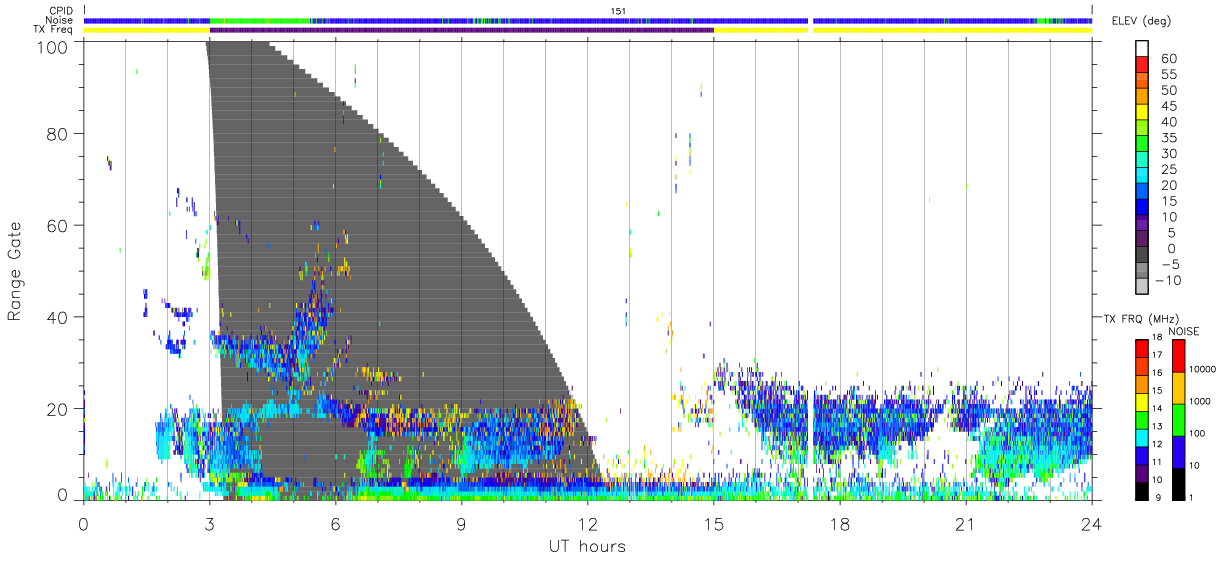Click the ELEV (deg) legend title
Screen dimensions: 1228x567
pyautogui.click(x=1141, y=21)
